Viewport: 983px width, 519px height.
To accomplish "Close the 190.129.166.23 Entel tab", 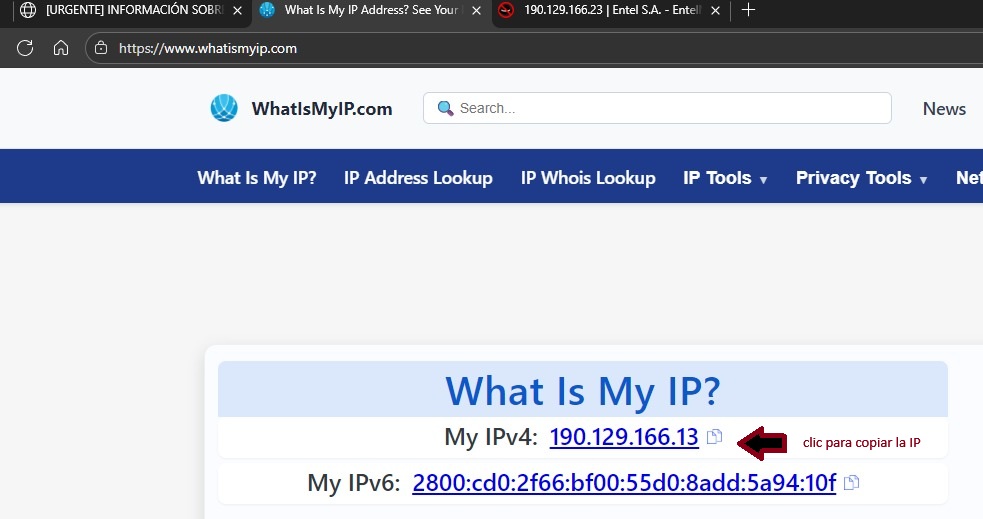I will pos(715,11).
